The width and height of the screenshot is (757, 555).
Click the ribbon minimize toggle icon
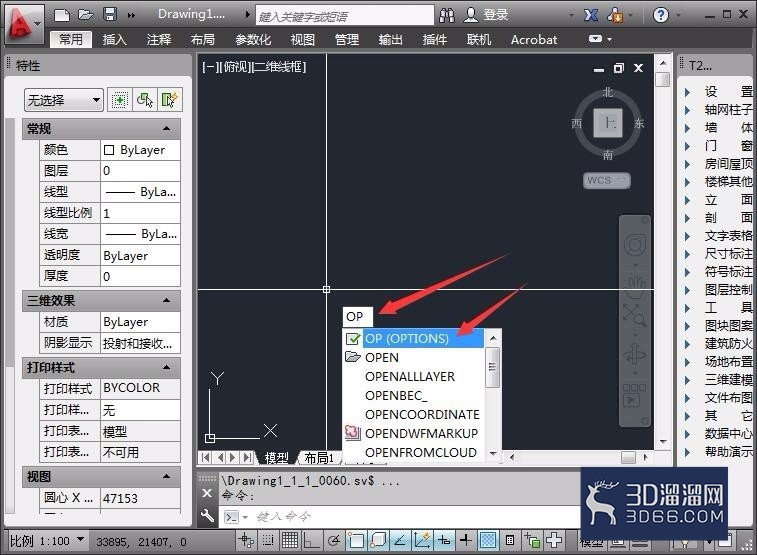coord(595,39)
